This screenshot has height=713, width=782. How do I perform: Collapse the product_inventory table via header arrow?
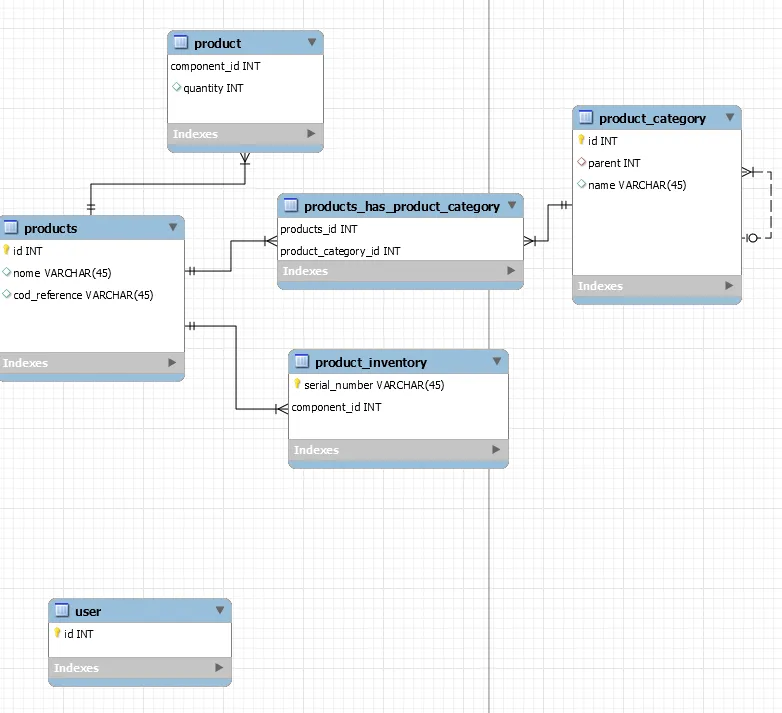pyautogui.click(x=496, y=362)
